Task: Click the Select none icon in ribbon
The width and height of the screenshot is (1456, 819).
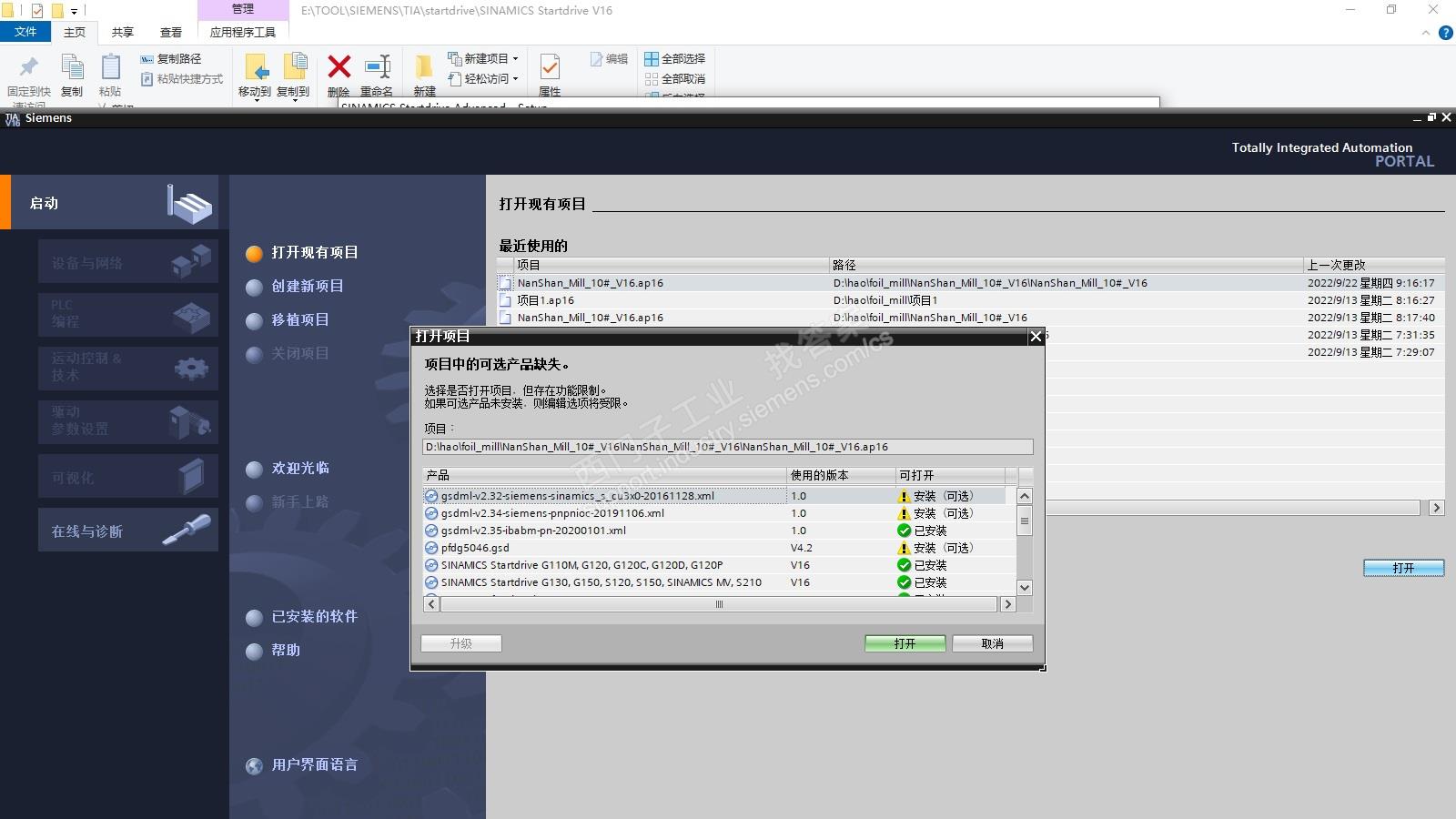Action: click(652, 79)
